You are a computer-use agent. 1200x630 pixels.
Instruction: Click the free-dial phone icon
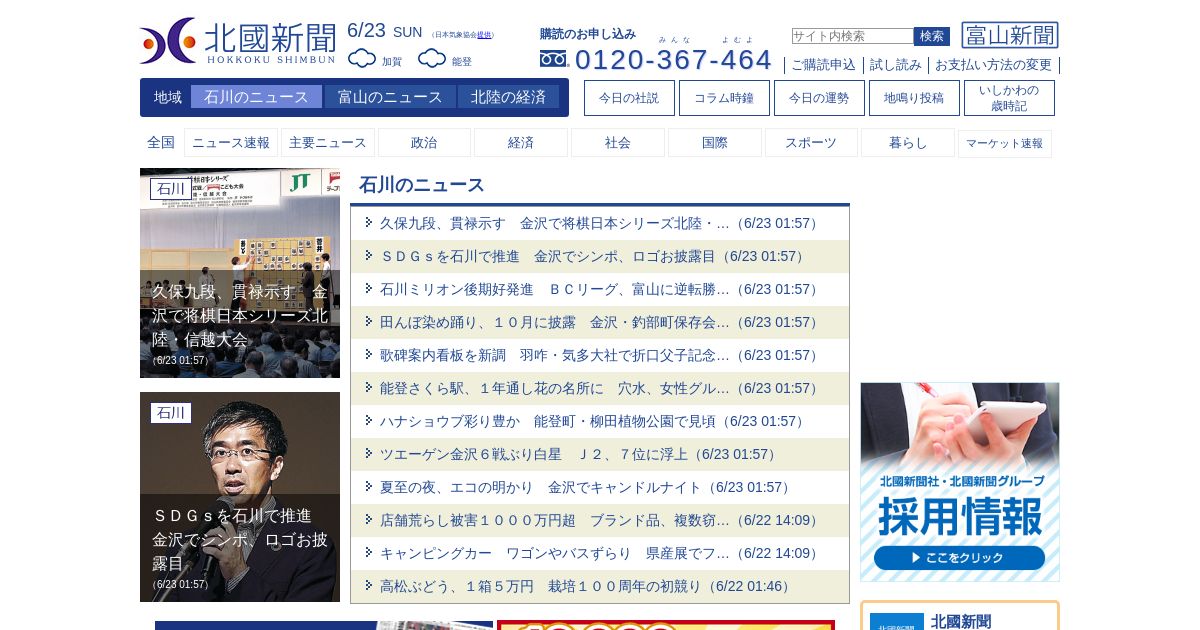pos(554,59)
